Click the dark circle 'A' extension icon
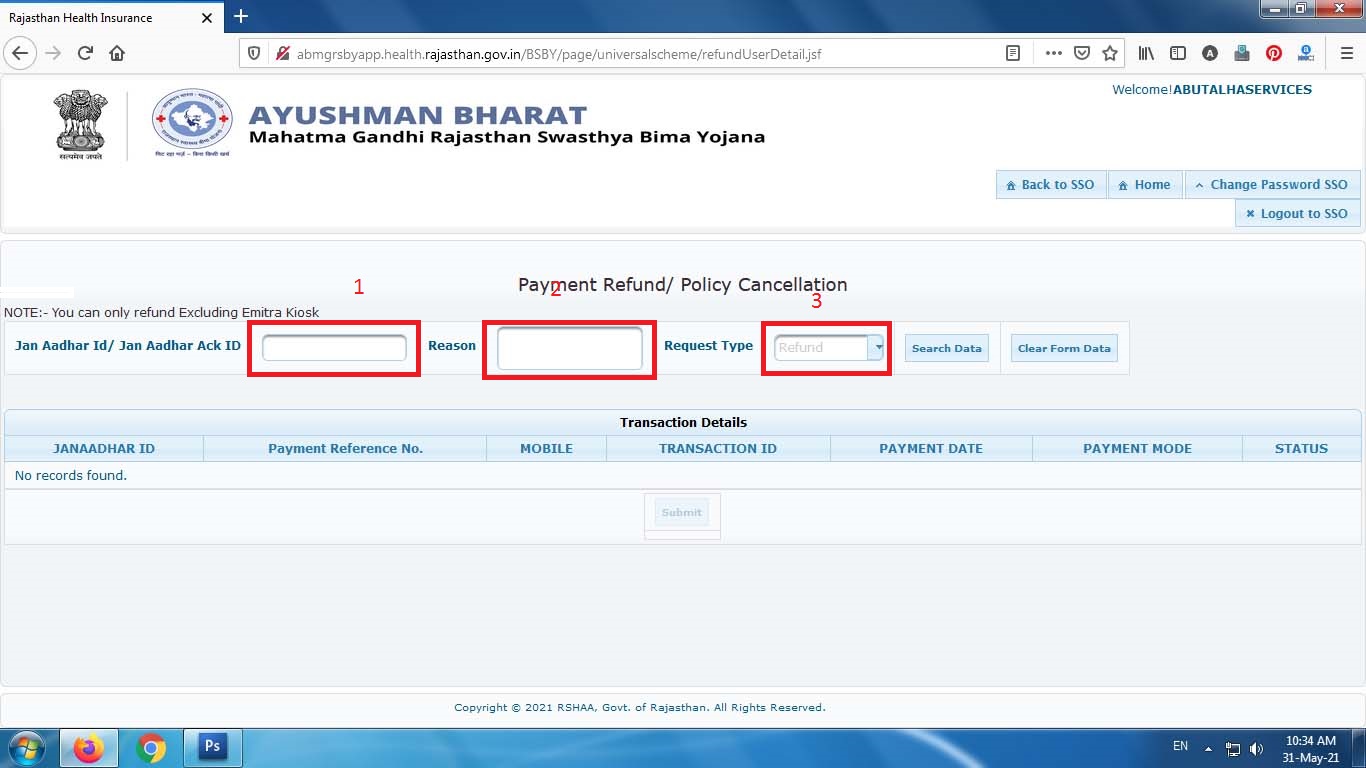Image resolution: width=1366 pixels, height=768 pixels. (x=1210, y=53)
